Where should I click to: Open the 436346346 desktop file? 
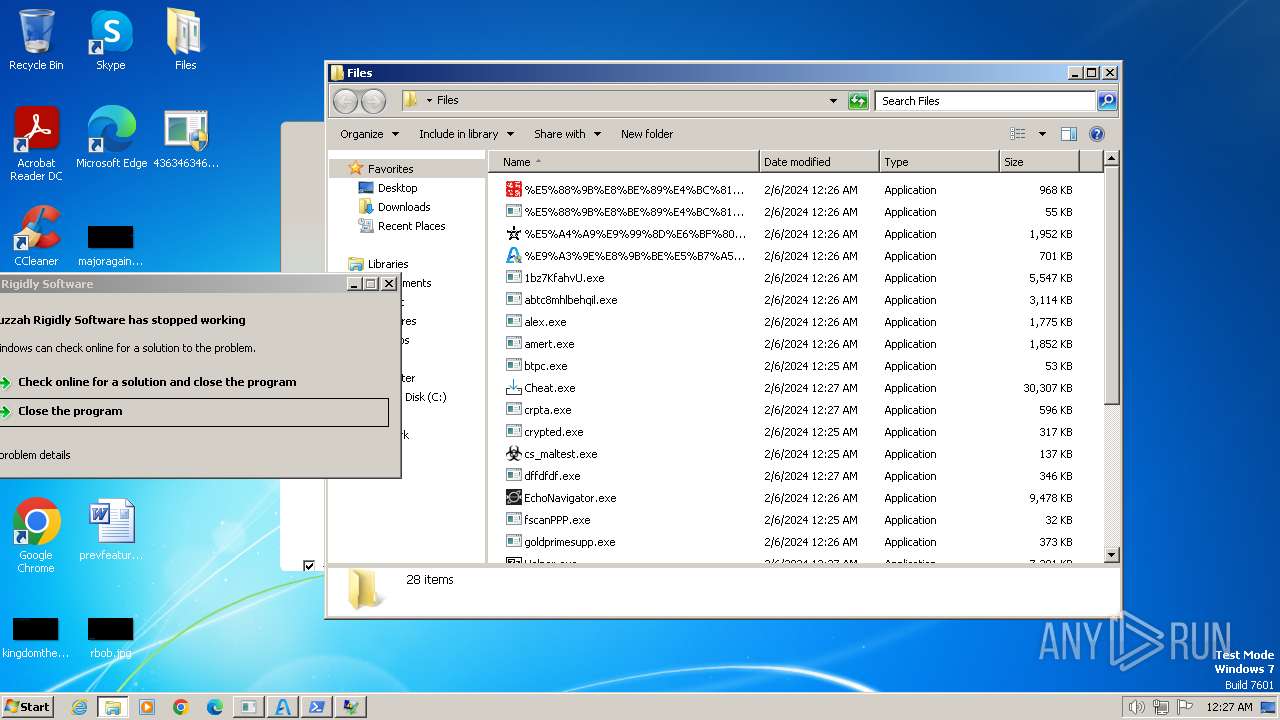(185, 138)
